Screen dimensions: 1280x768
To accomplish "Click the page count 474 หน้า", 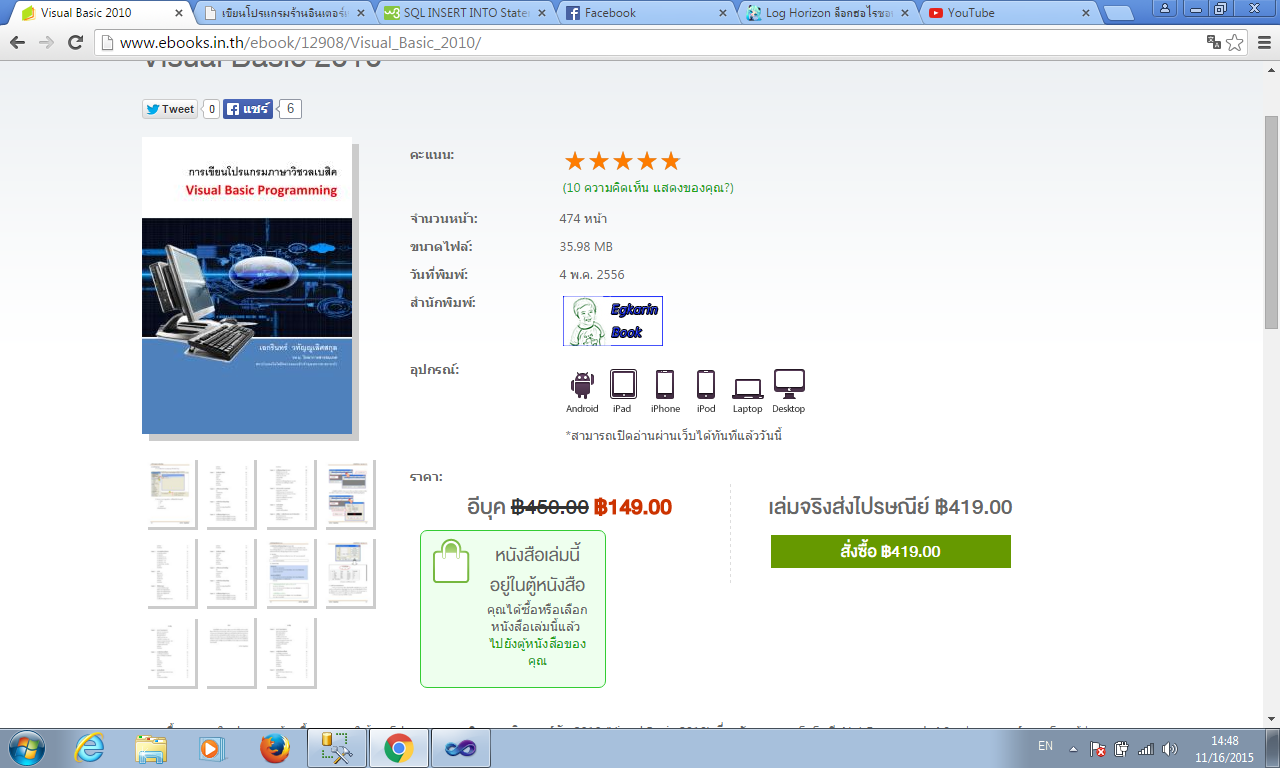I will tap(583, 218).
